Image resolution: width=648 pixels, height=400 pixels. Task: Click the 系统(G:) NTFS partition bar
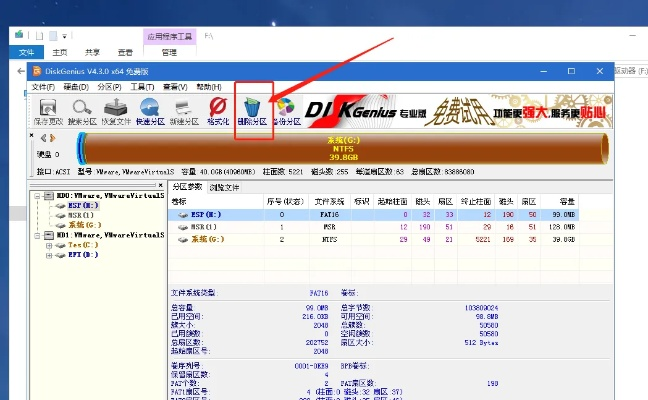343,148
